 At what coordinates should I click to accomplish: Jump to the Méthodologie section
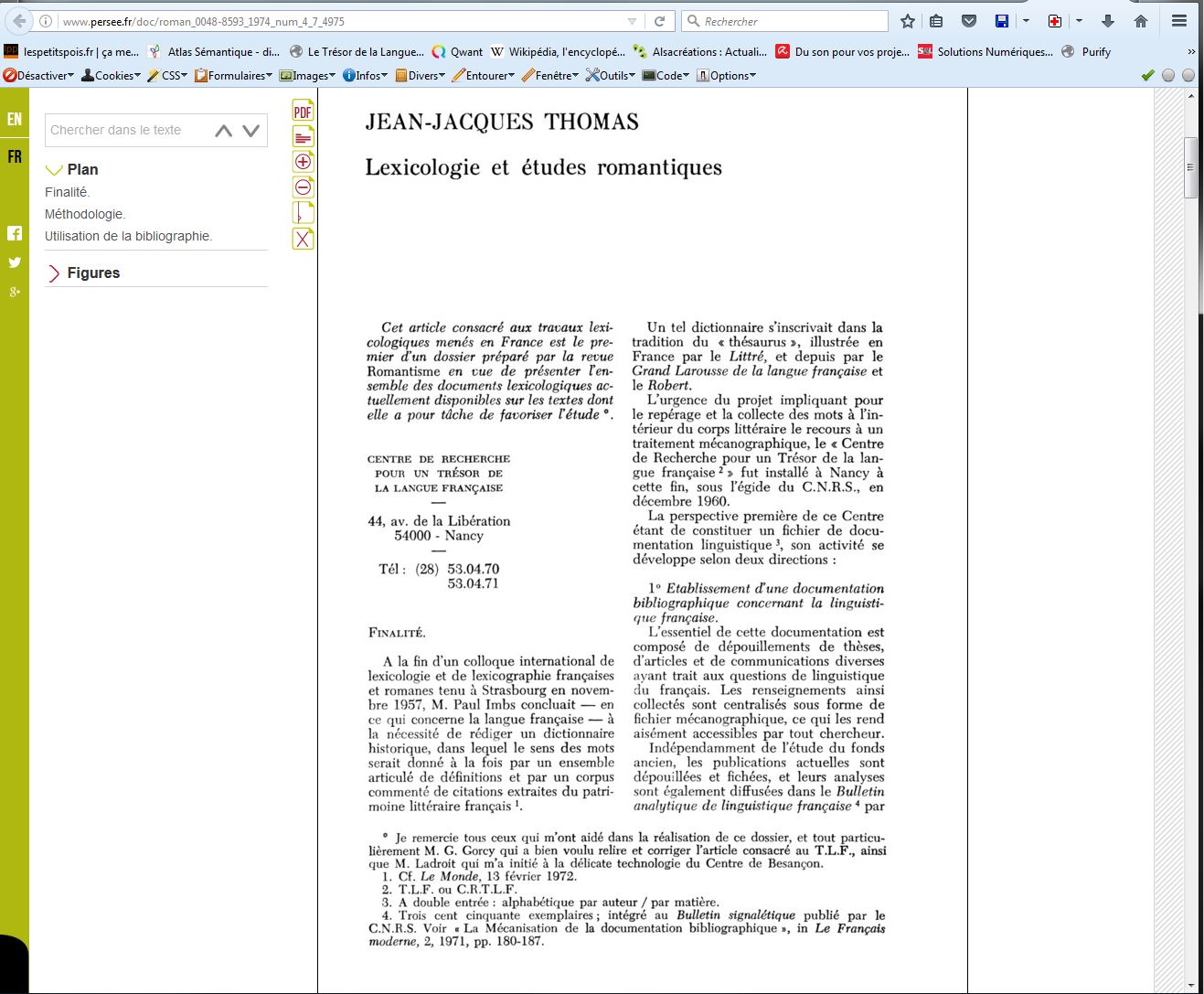85,214
